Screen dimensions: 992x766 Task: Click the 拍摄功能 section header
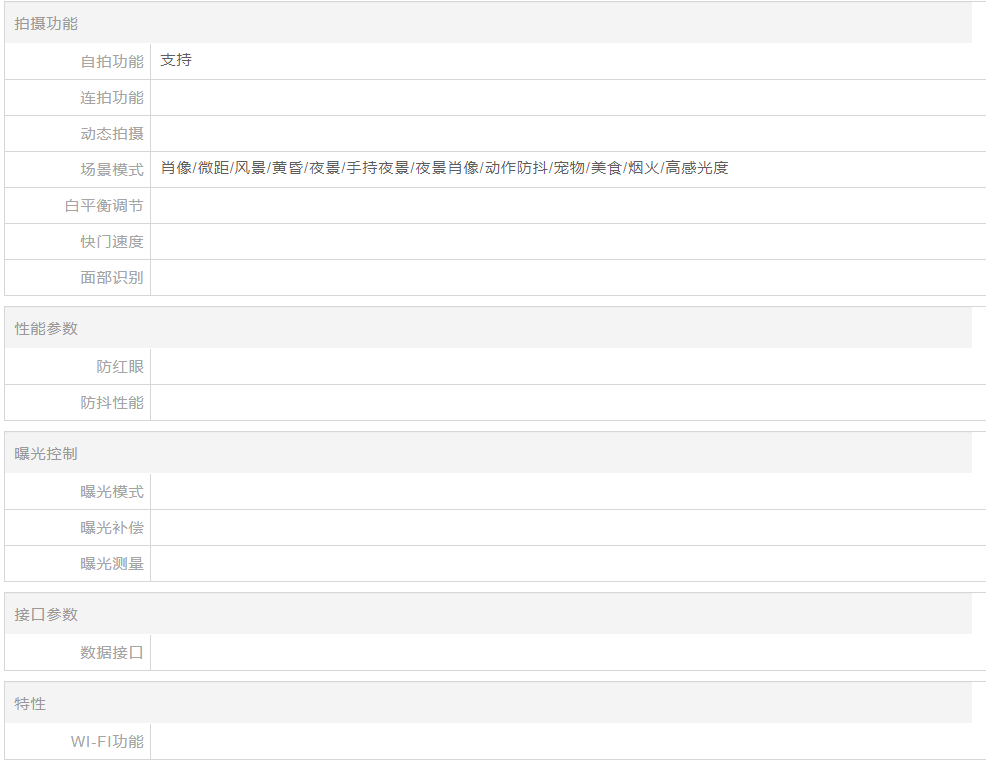[x=46, y=23]
